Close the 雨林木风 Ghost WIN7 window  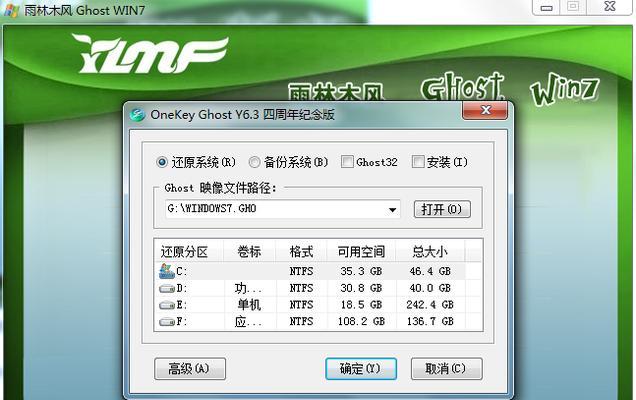610,7
